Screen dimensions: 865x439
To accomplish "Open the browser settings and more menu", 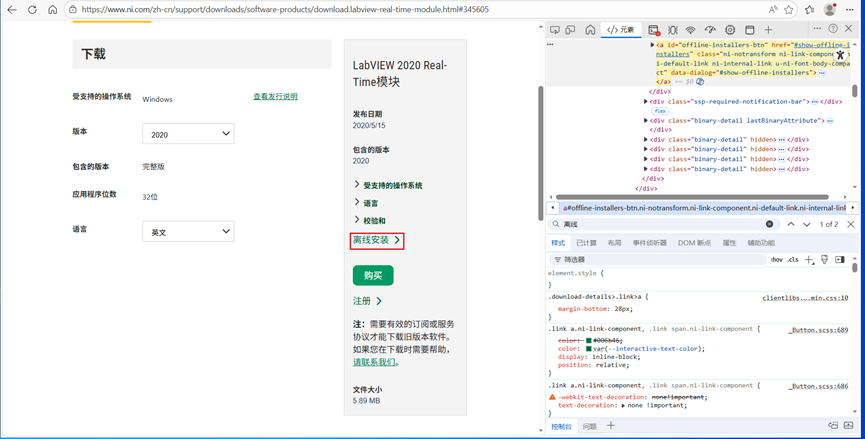I will tap(850, 9).
